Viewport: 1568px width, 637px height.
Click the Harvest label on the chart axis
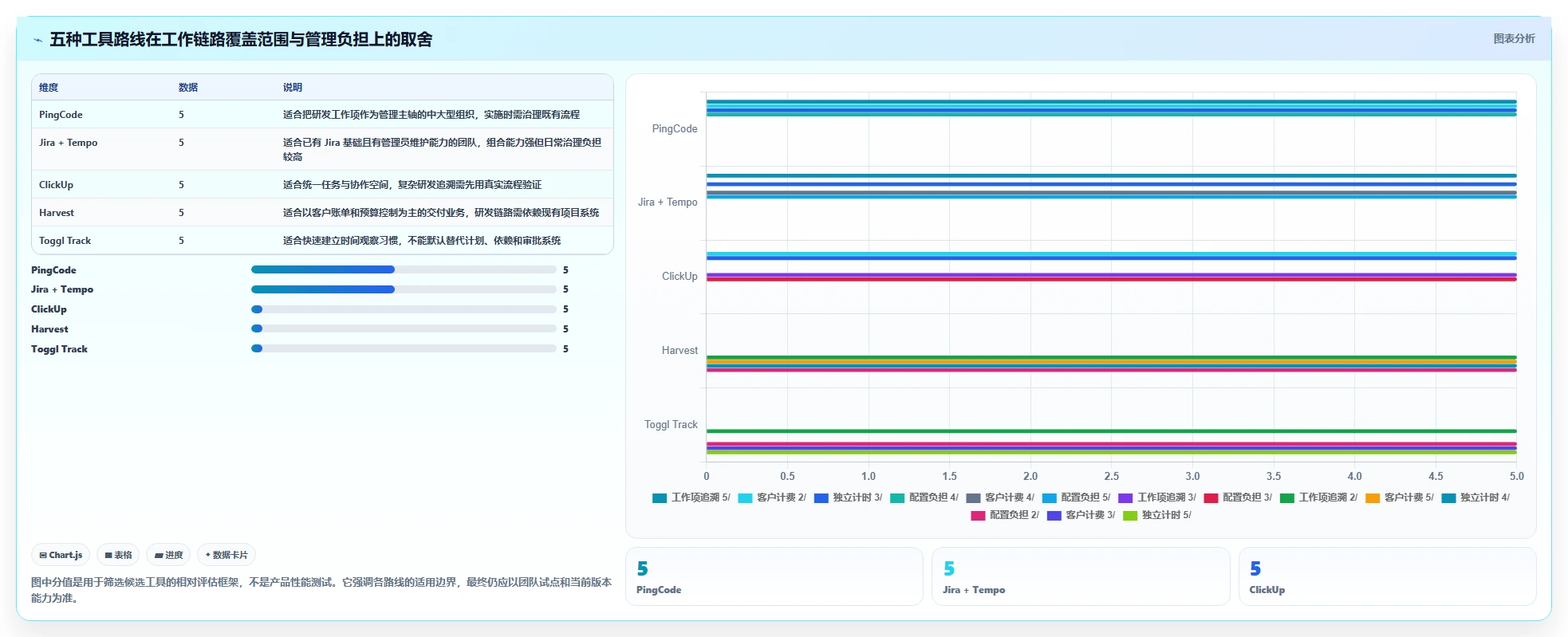pyautogui.click(x=680, y=351)
